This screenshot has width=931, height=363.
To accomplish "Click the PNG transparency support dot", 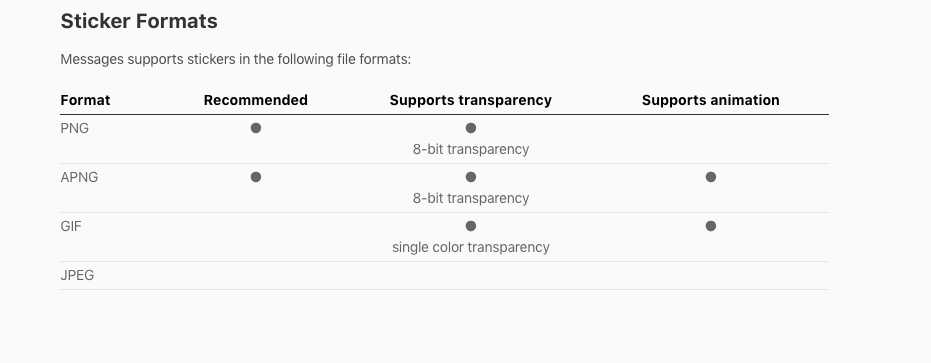I will pyautogui.click(x=471, y=128).
